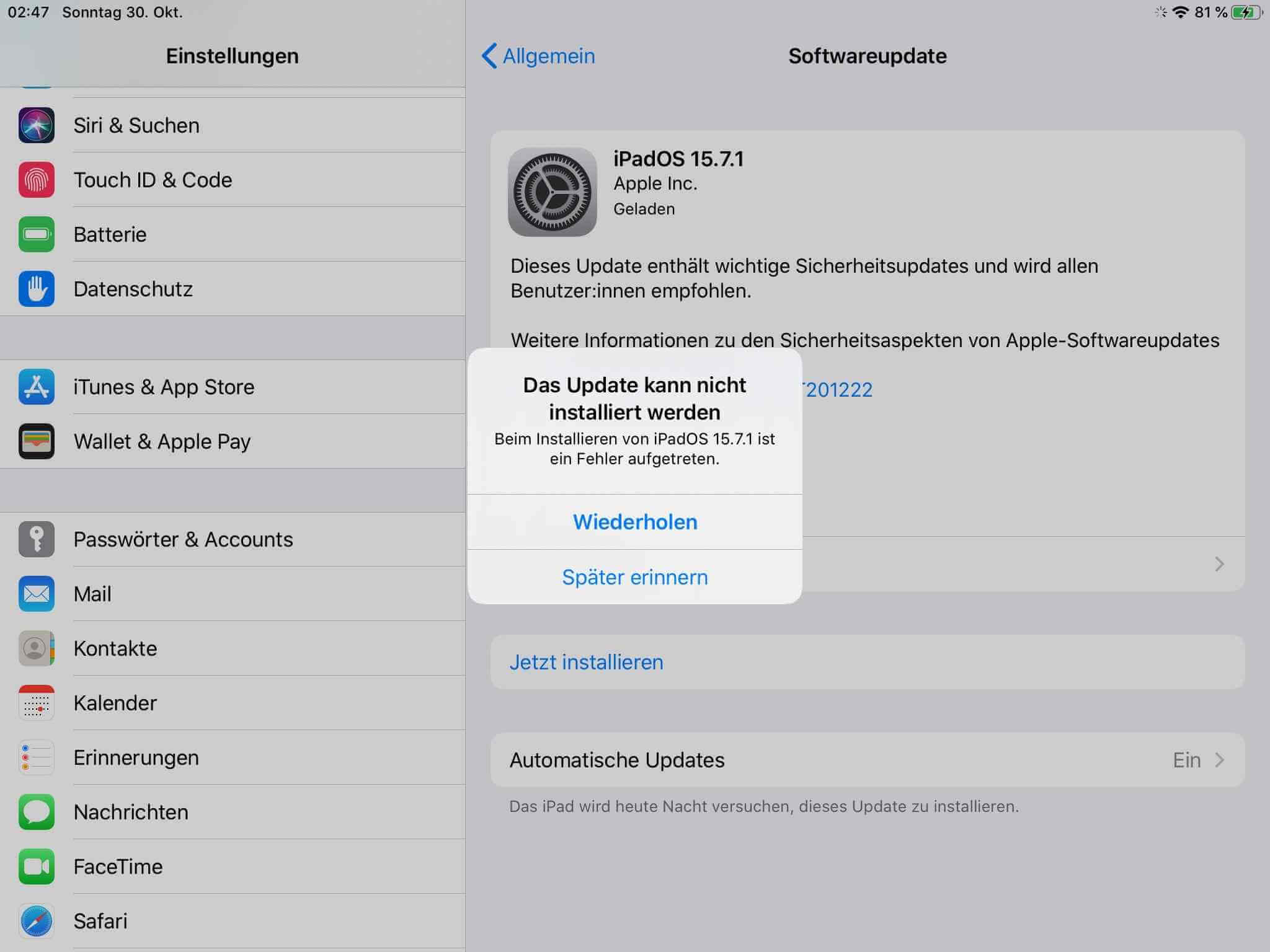1270x952 pixels.
Task: Tap the battery charging status icon
Action: pyautogui.click(x=1247, y=12)
